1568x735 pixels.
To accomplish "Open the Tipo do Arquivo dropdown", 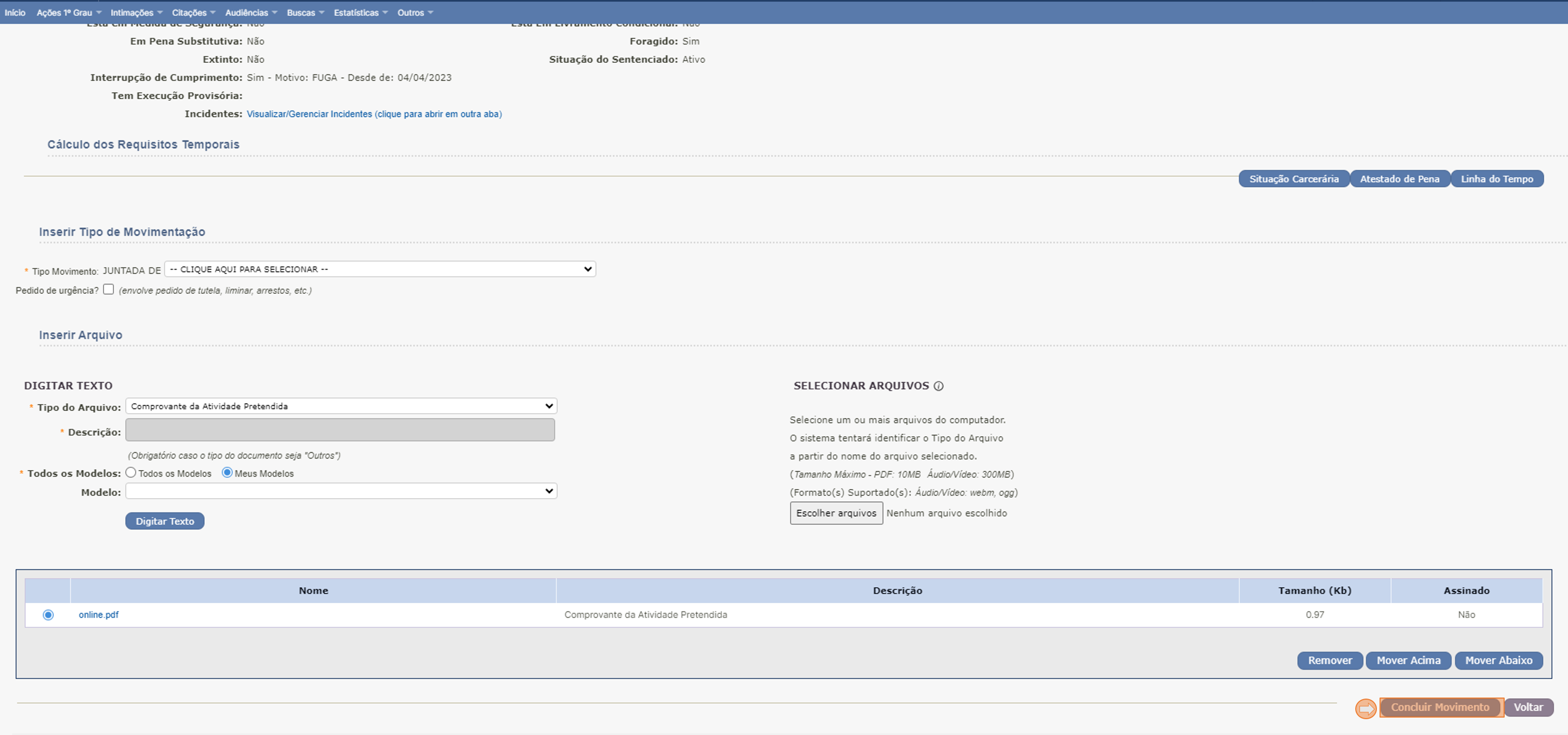I will click(341, 406).
